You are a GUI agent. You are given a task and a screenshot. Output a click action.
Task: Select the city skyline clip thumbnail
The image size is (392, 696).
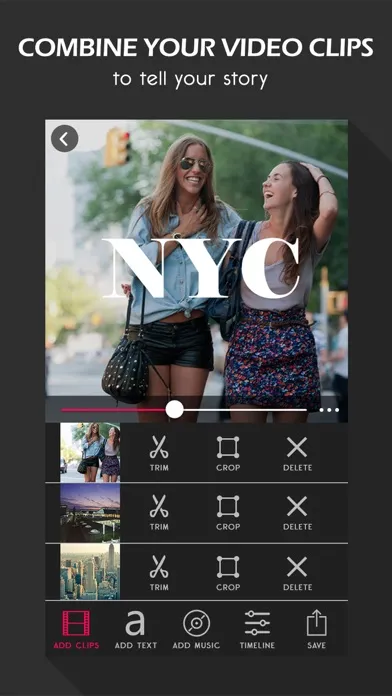[x=90, y=572]
